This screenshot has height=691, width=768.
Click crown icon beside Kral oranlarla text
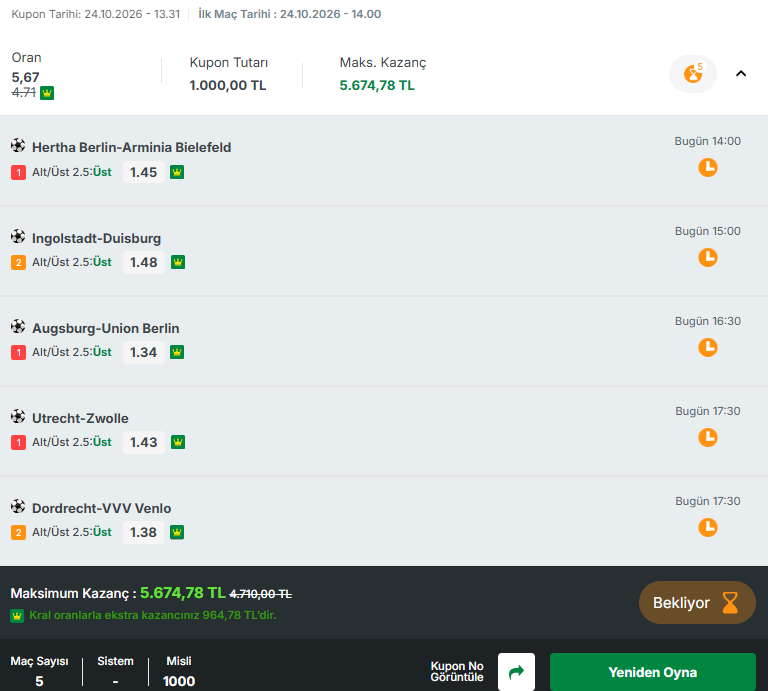pyautogui.click(x=17, y=616)
